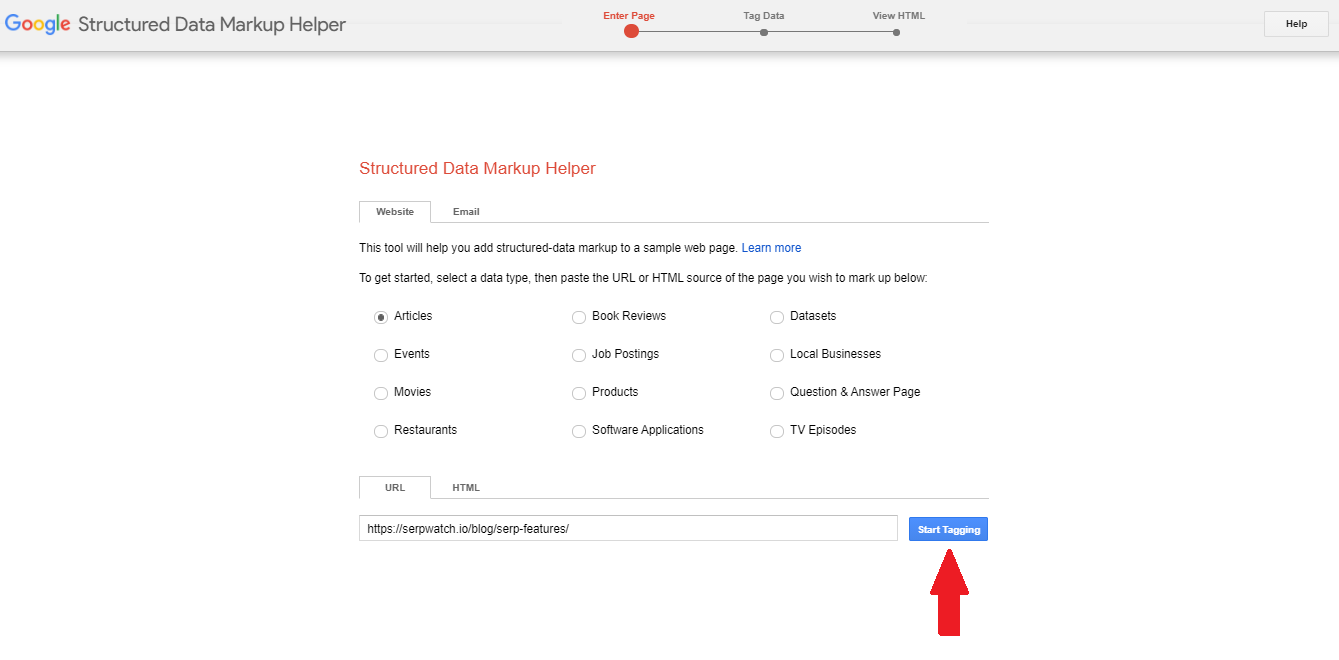Select the Datasets radio button
The height and width of the screenshot is (660, 1339).
pos(777,317)
